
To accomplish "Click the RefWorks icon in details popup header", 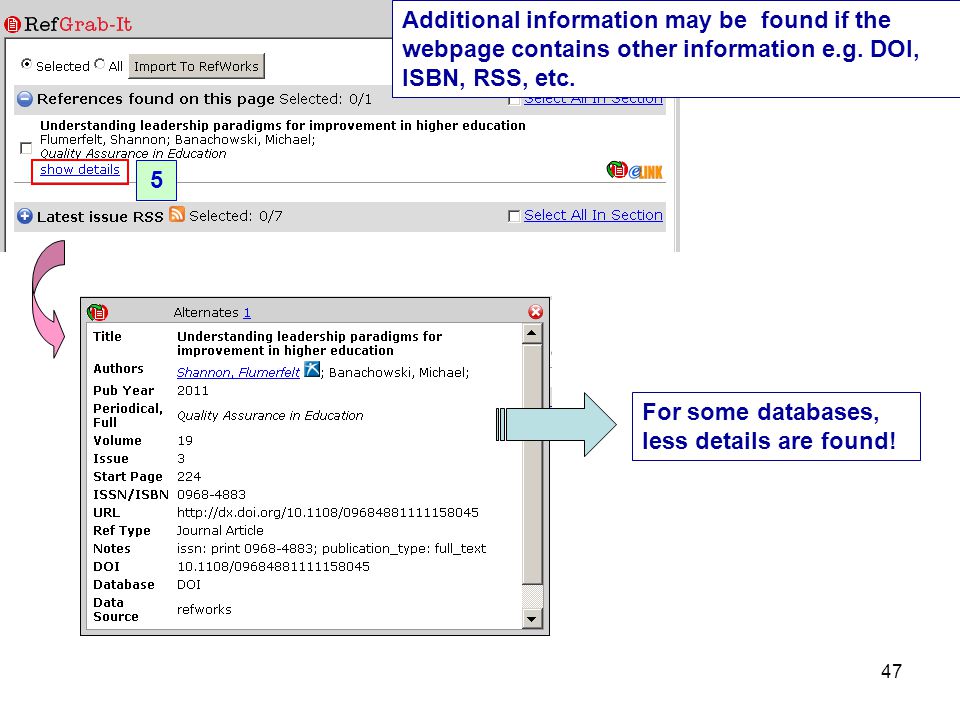I will (x=97, y=312).
